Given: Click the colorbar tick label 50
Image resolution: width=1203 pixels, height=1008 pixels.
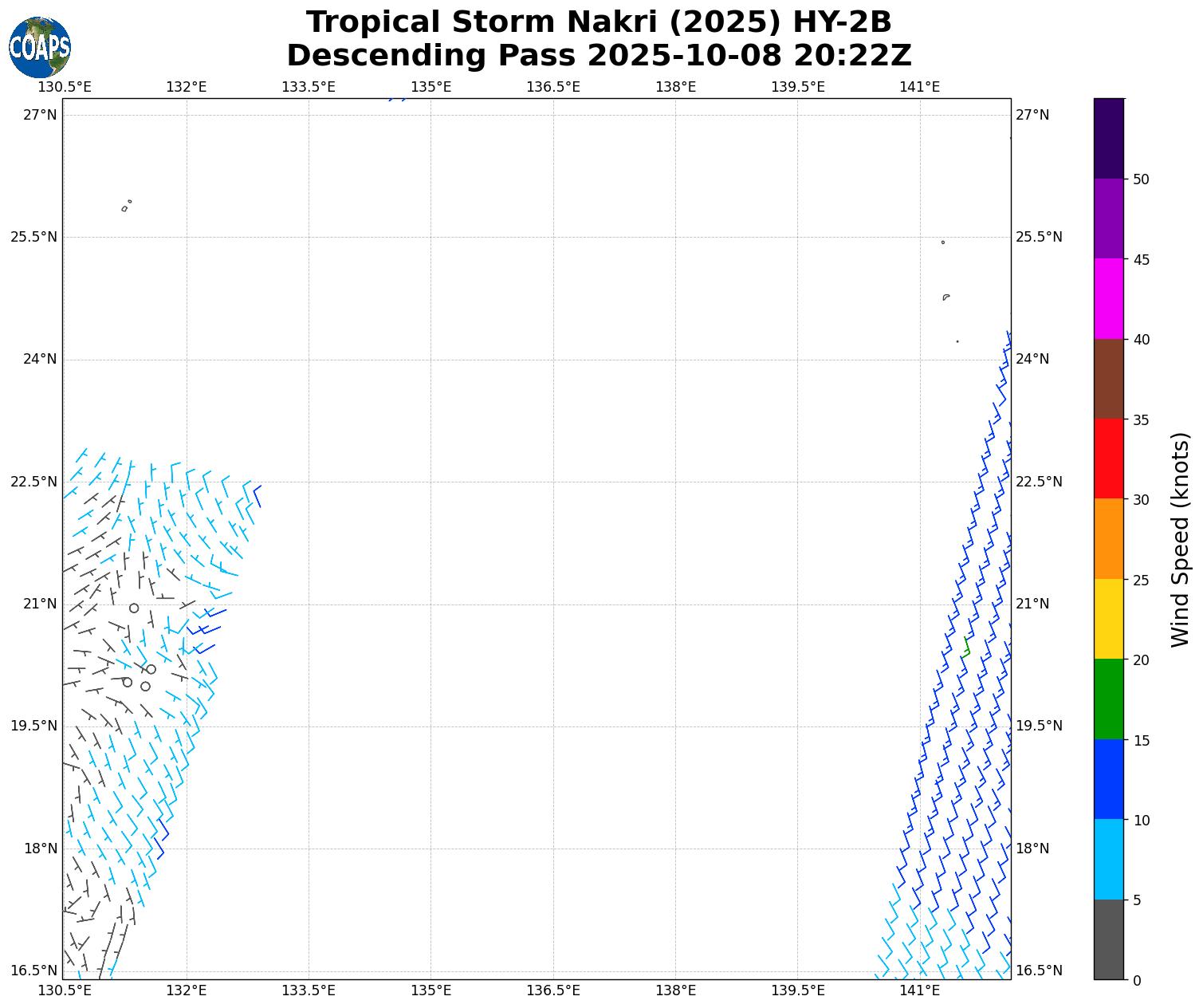Looking at the screenshot, I should pyautogui.click(x=1141, y=179).
